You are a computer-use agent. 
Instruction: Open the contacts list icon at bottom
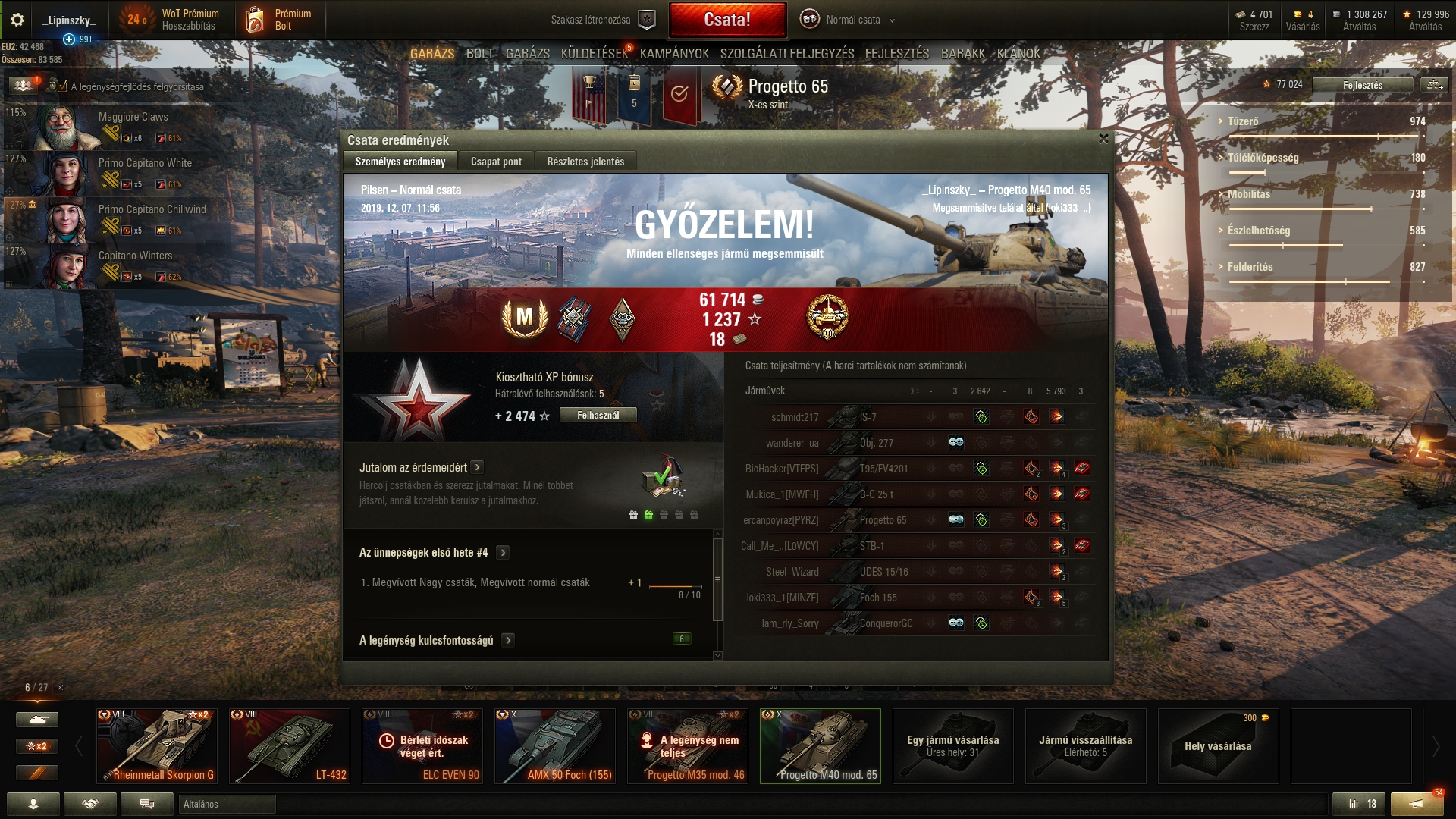pos(33,804)
